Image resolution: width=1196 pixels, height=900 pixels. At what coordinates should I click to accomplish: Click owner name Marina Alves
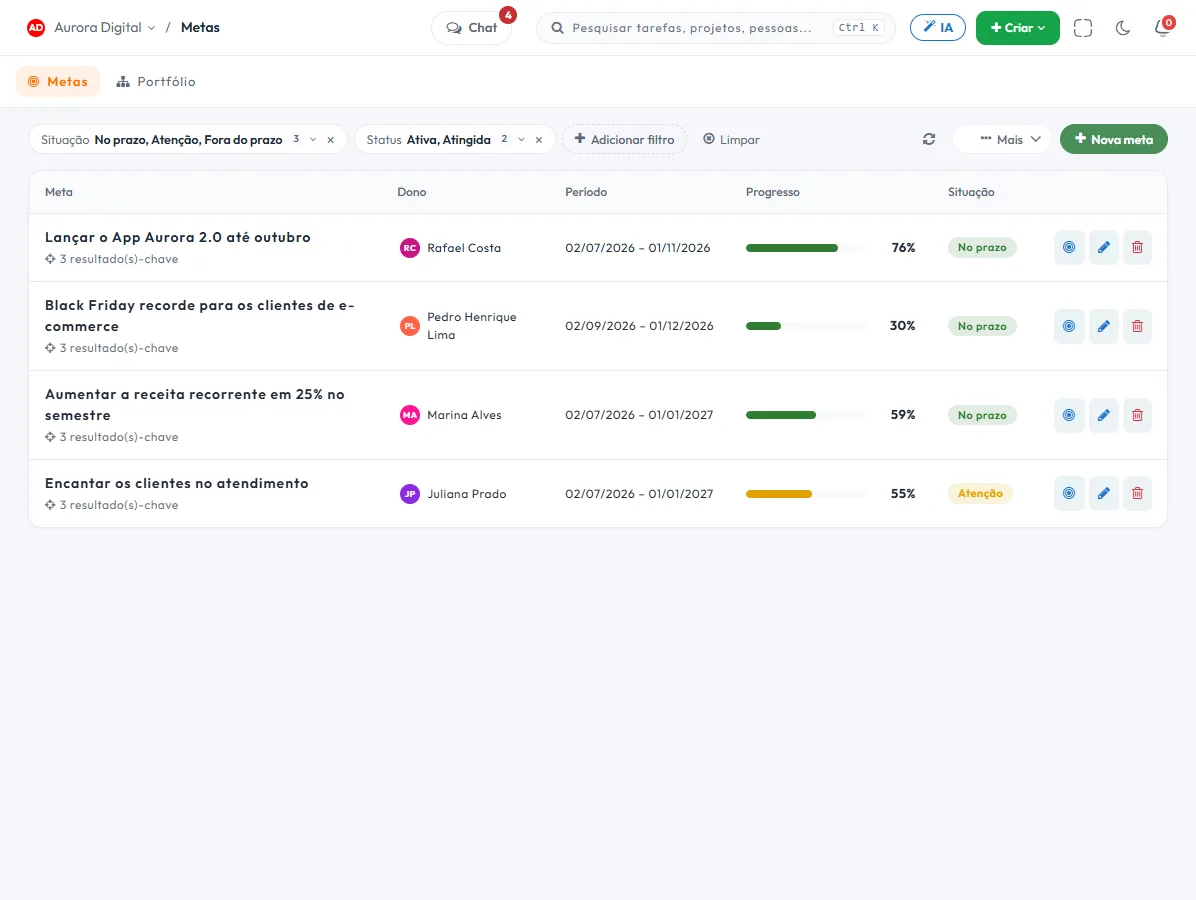465,415
